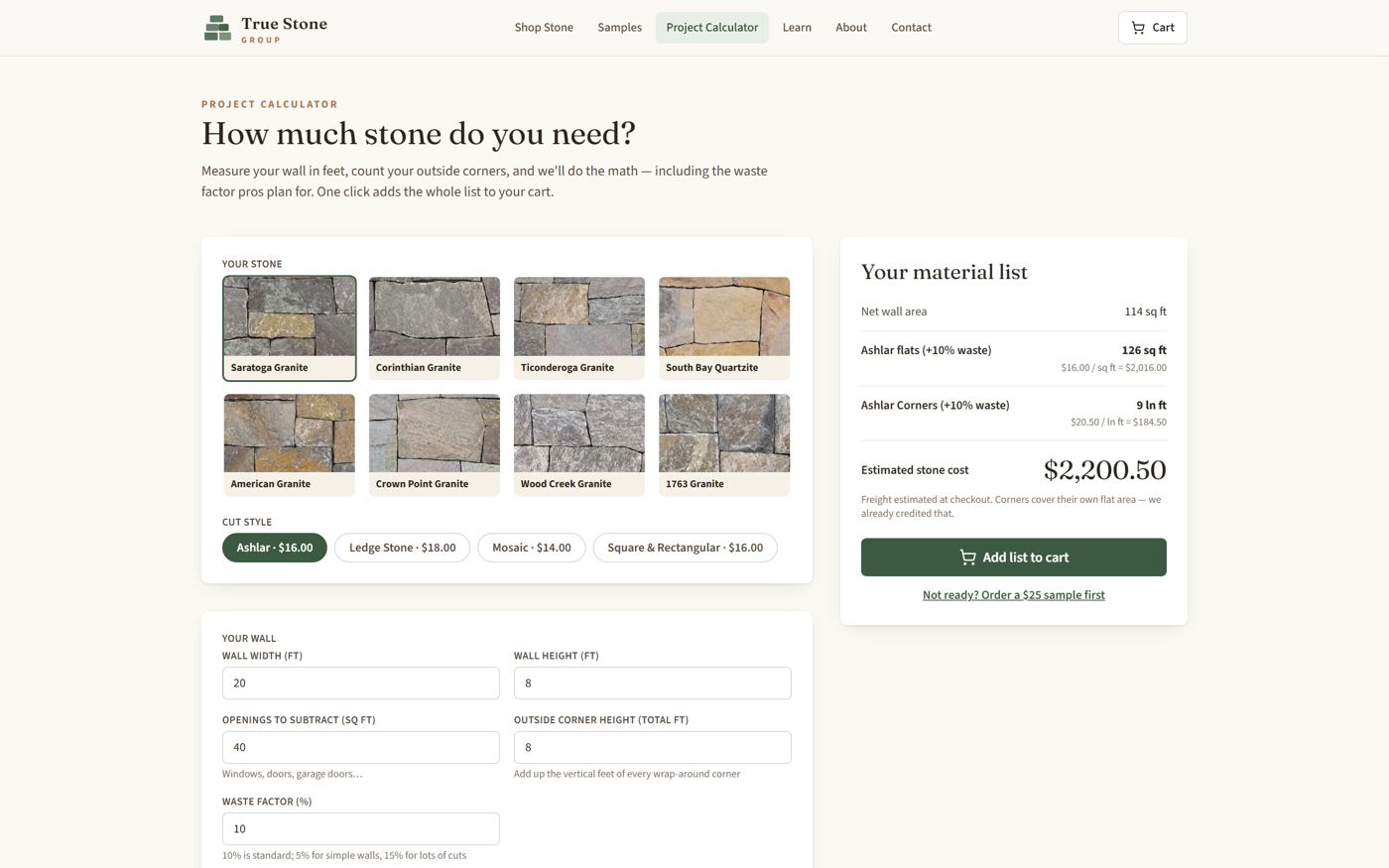Open the $25 sample order link
This screenshot has height=868, width=1389.
point(1014,595)
